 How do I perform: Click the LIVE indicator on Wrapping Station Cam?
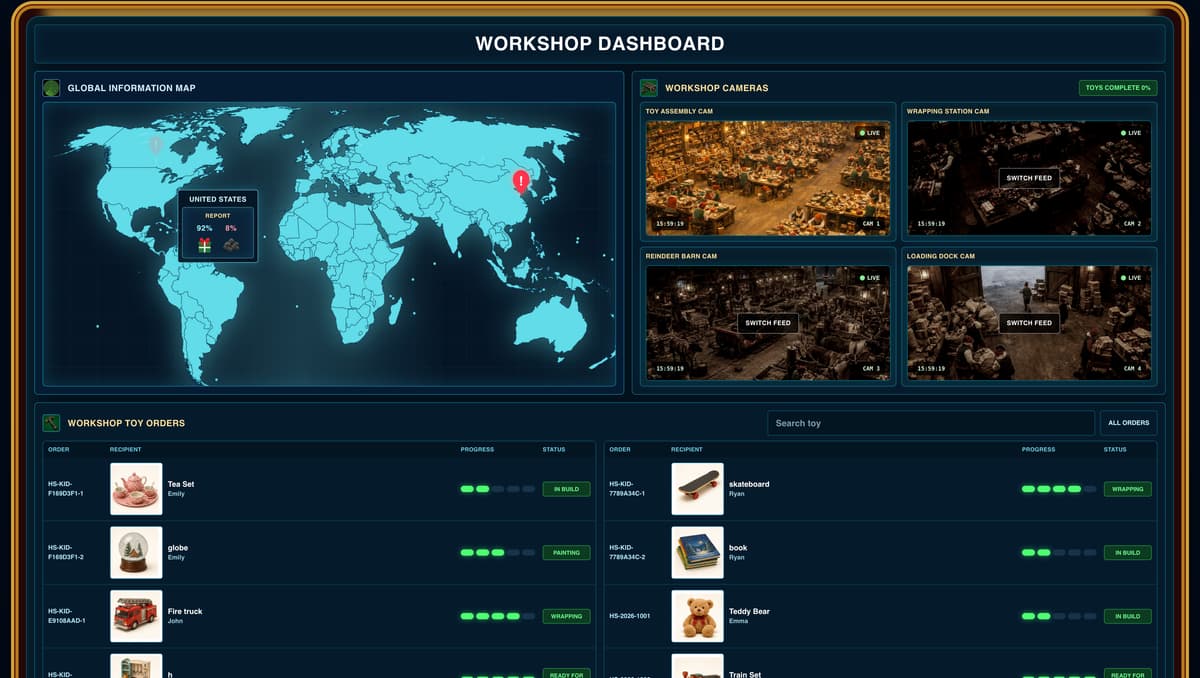[1130, 133]
